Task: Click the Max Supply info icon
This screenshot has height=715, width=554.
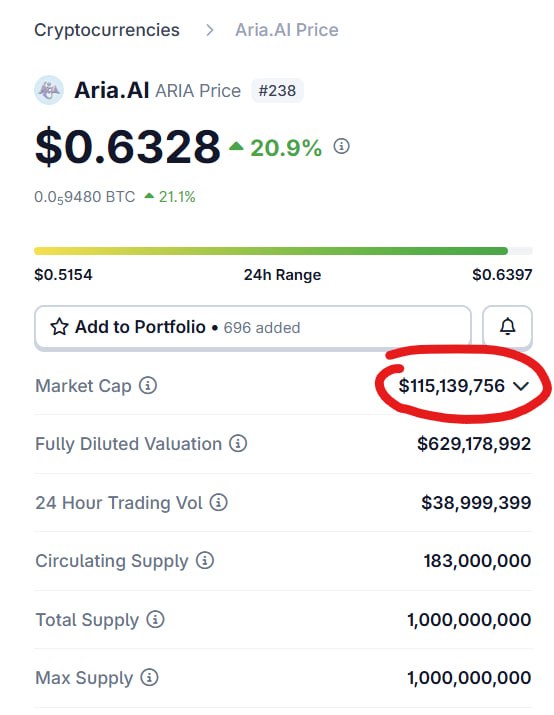Action: tap(149, 677)
